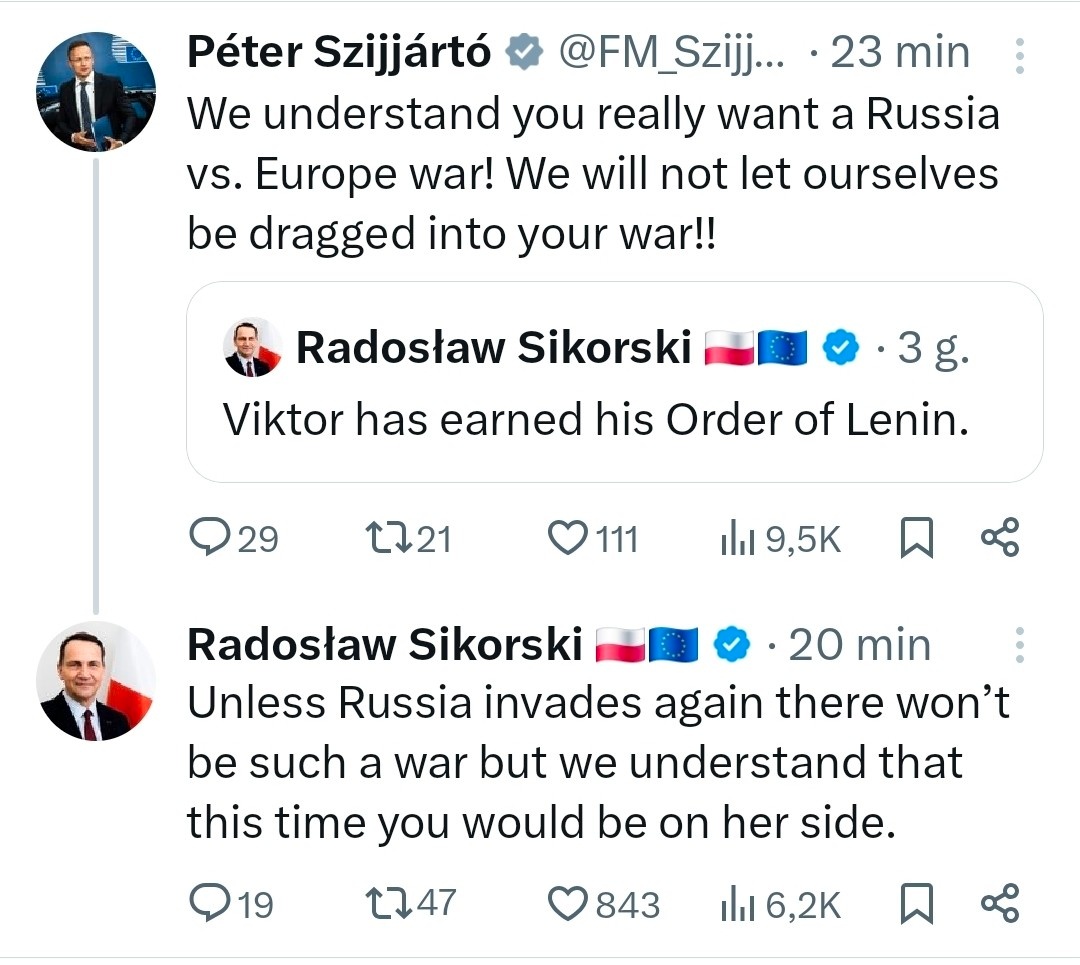
Task: View analytics of Sikorski's 6,2K views tweet
Action: tap(737, 905)
